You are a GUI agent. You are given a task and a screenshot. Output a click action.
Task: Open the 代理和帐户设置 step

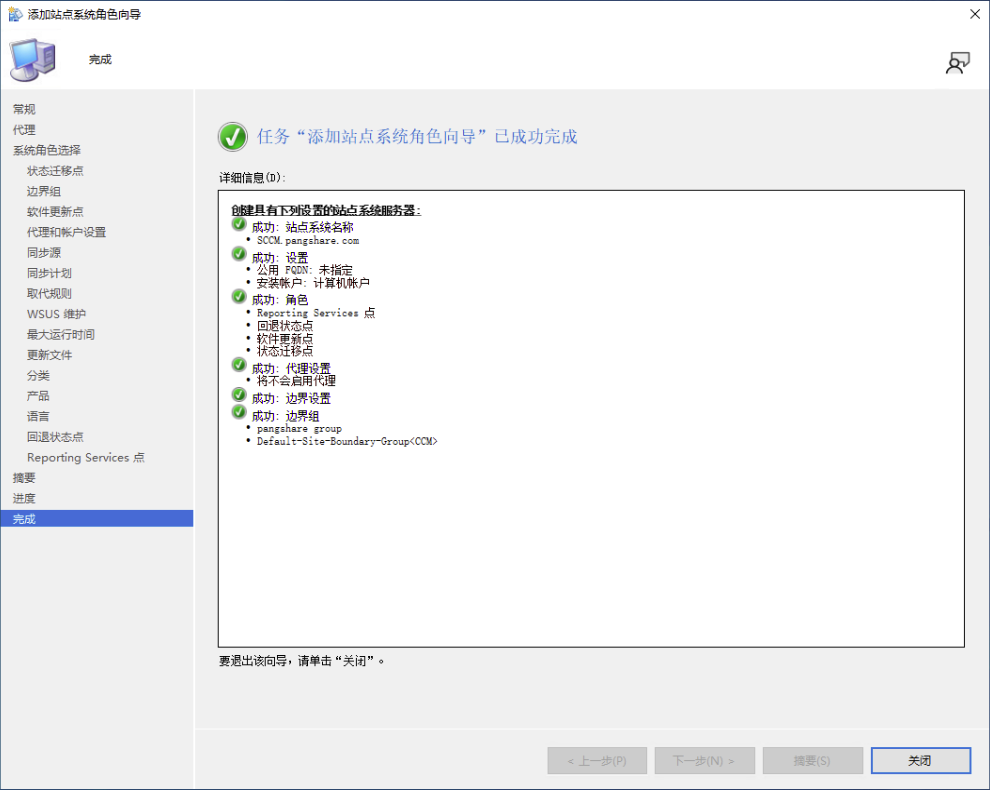tap(66, 232)
